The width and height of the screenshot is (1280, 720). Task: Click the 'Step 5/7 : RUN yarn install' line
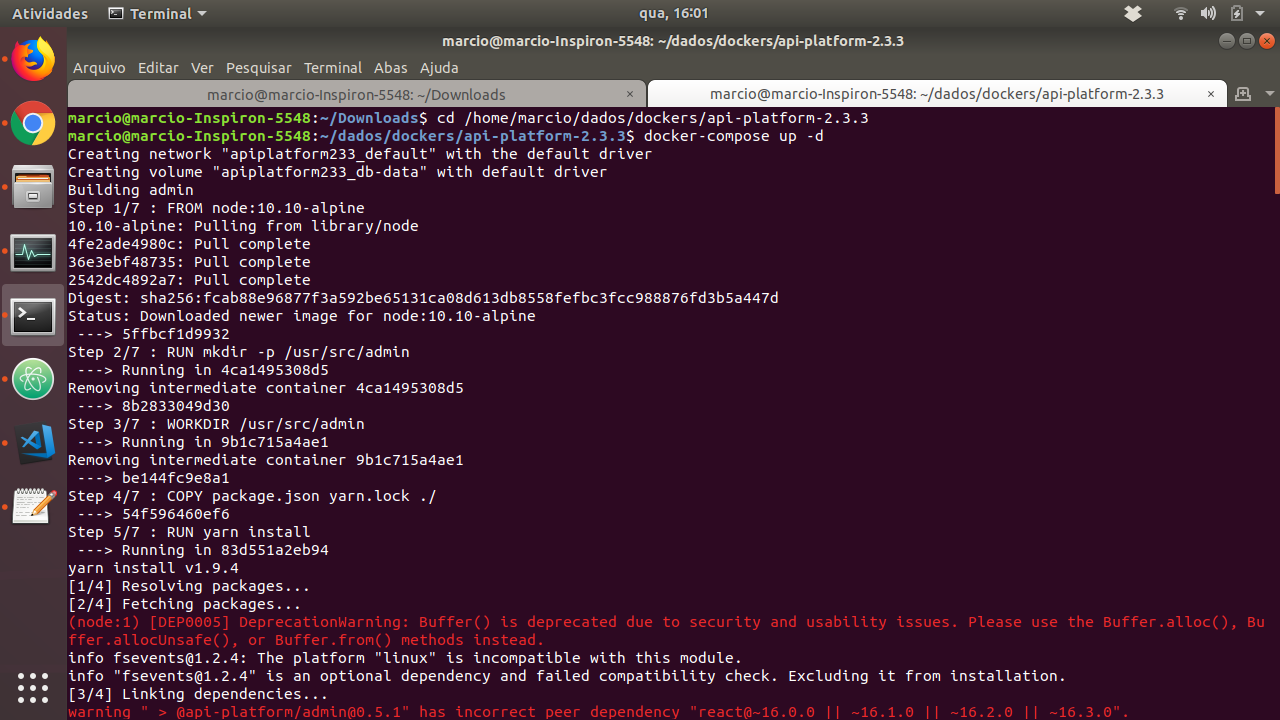click(x=189, y=532)
